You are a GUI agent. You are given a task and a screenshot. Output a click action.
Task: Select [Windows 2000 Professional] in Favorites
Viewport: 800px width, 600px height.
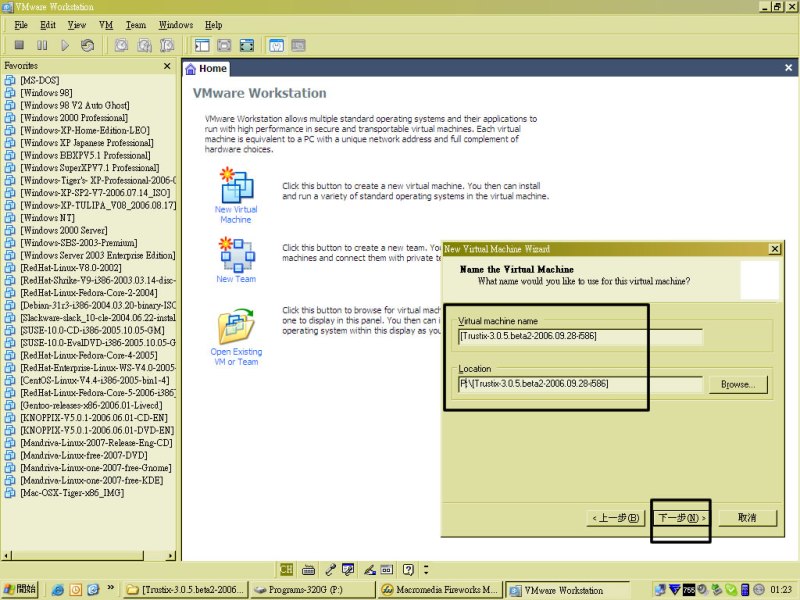[74, 118]
